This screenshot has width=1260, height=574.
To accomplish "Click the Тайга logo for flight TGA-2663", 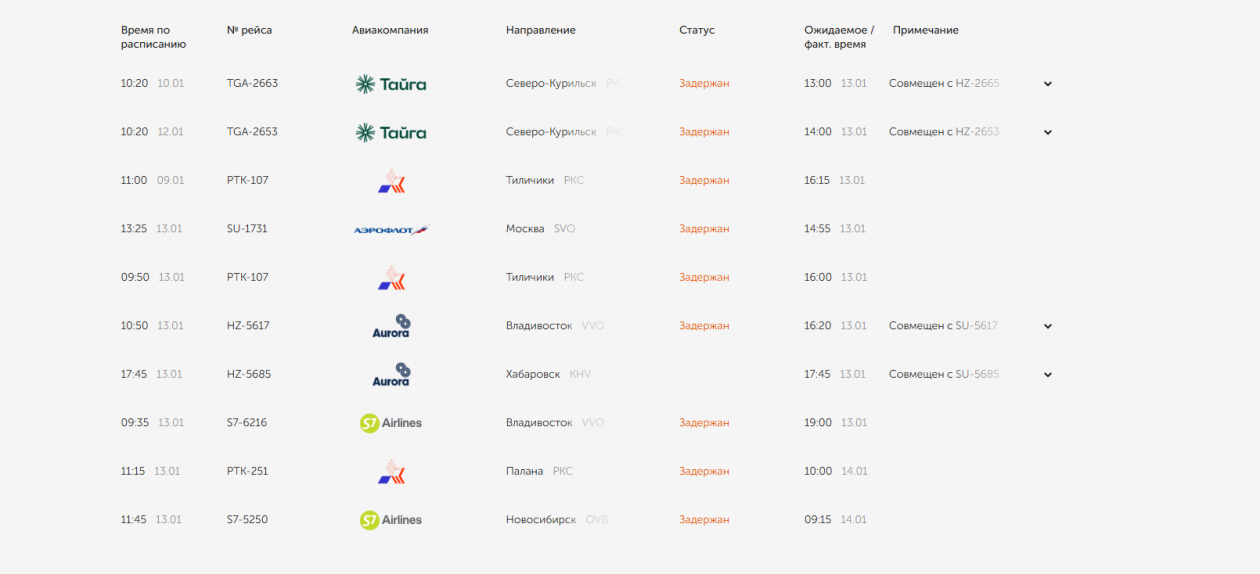I will 391,84.
